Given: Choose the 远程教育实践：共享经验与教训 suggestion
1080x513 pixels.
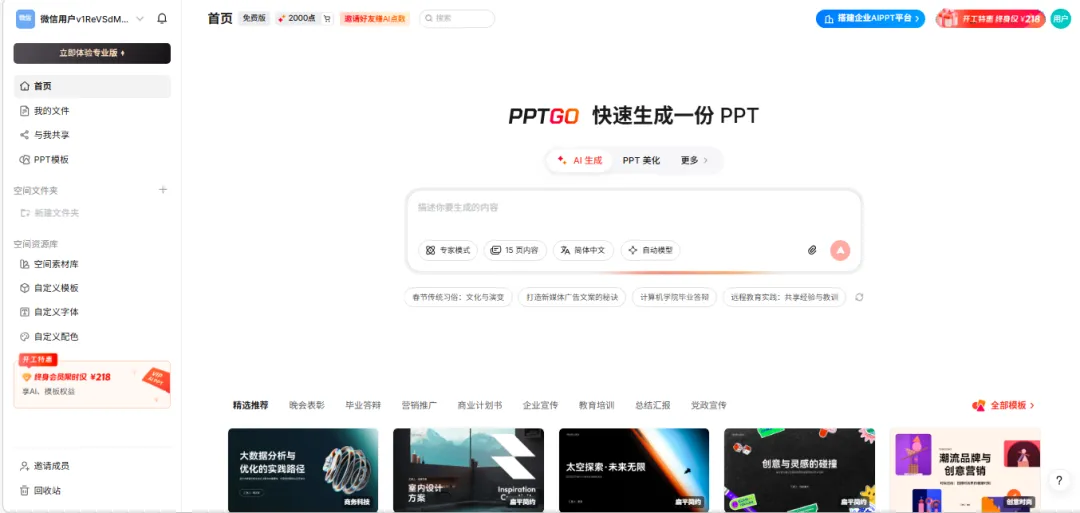Looking at the screenshot, I should click(x=784, y=297).
